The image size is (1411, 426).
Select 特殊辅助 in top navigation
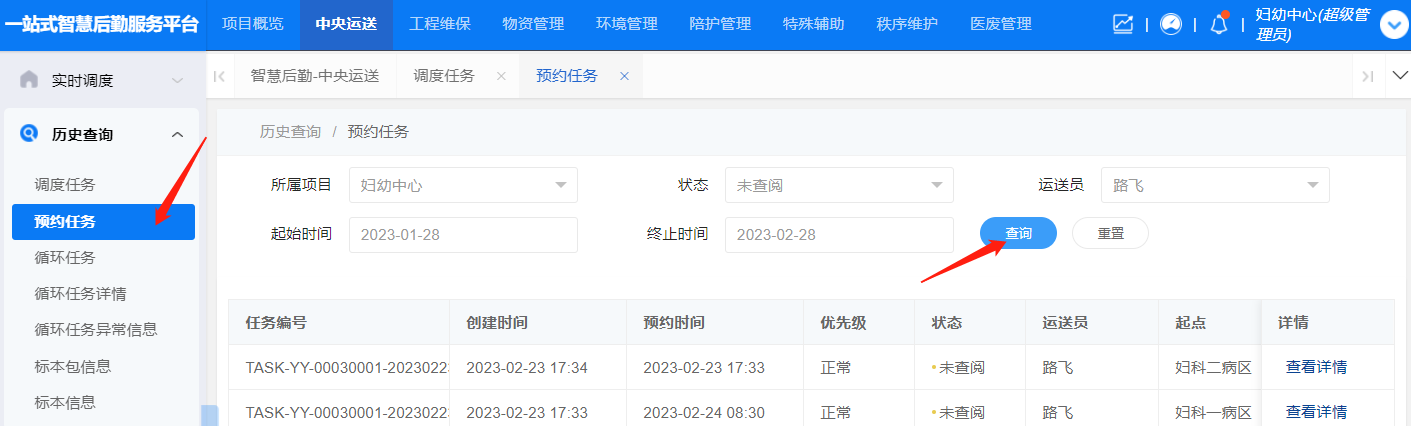(814, 24)
